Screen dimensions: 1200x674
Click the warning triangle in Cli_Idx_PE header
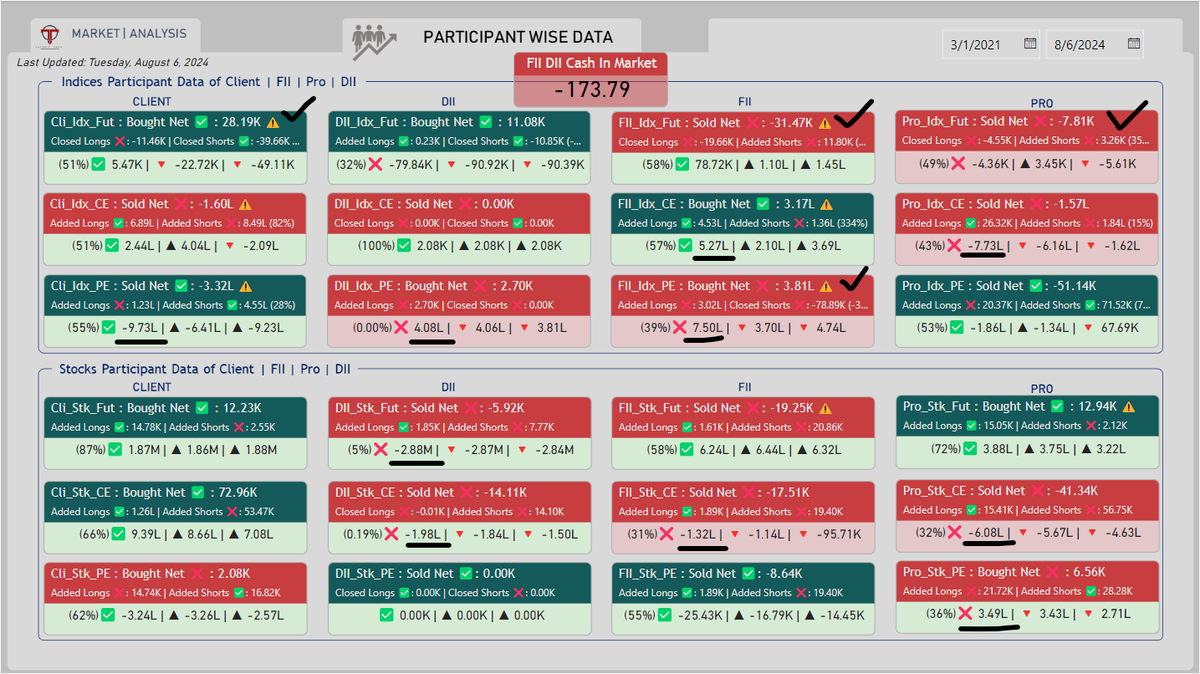click(246, 286)
